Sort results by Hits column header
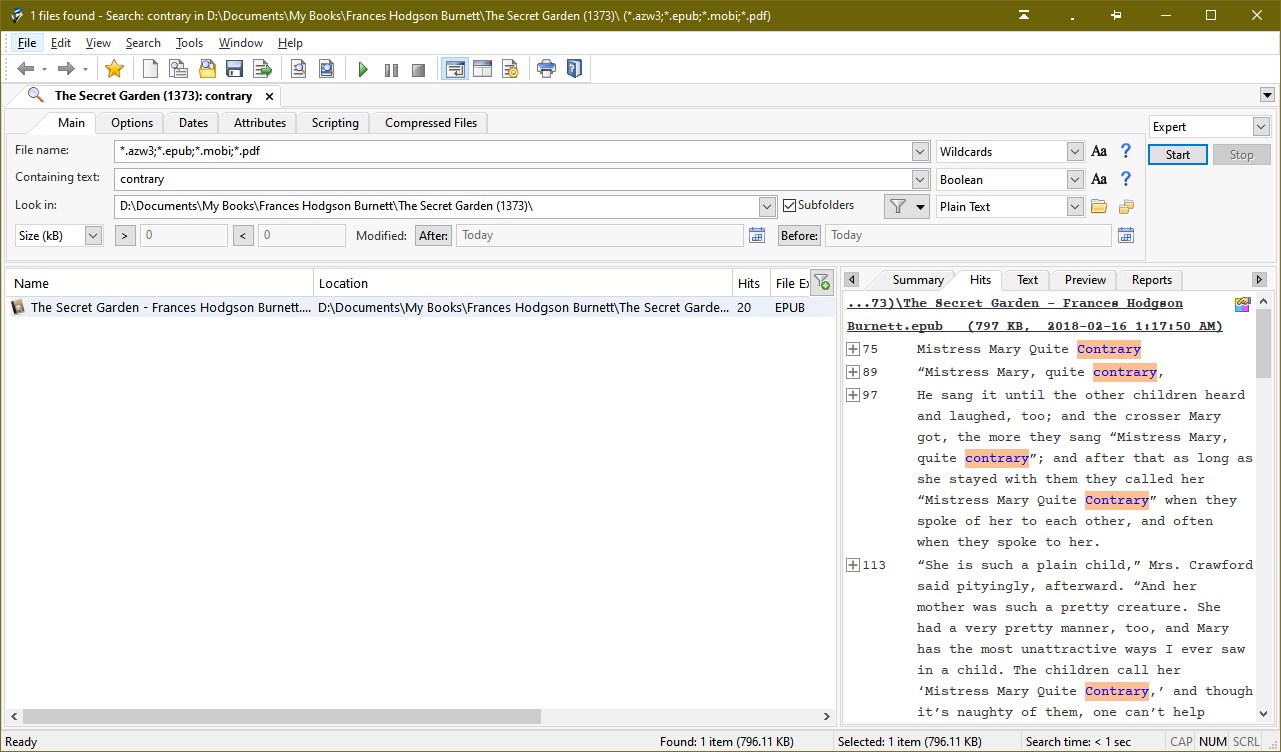Viewport: 1281px width, 752px height. click(750, 283)
